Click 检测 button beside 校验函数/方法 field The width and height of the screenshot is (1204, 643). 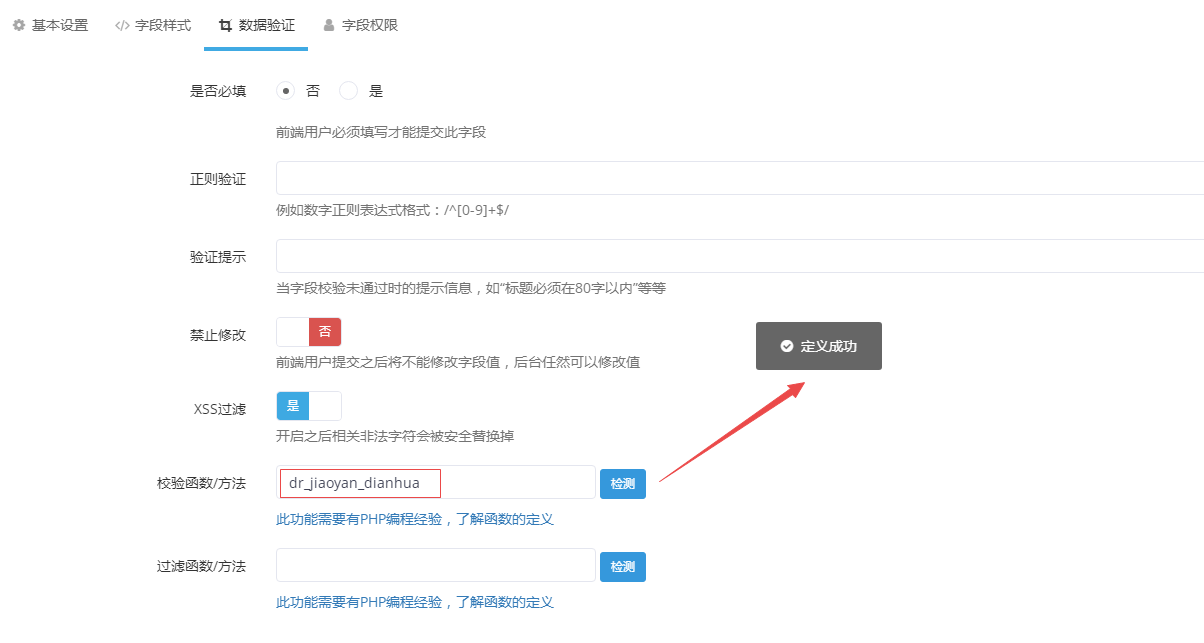point(622,483)
